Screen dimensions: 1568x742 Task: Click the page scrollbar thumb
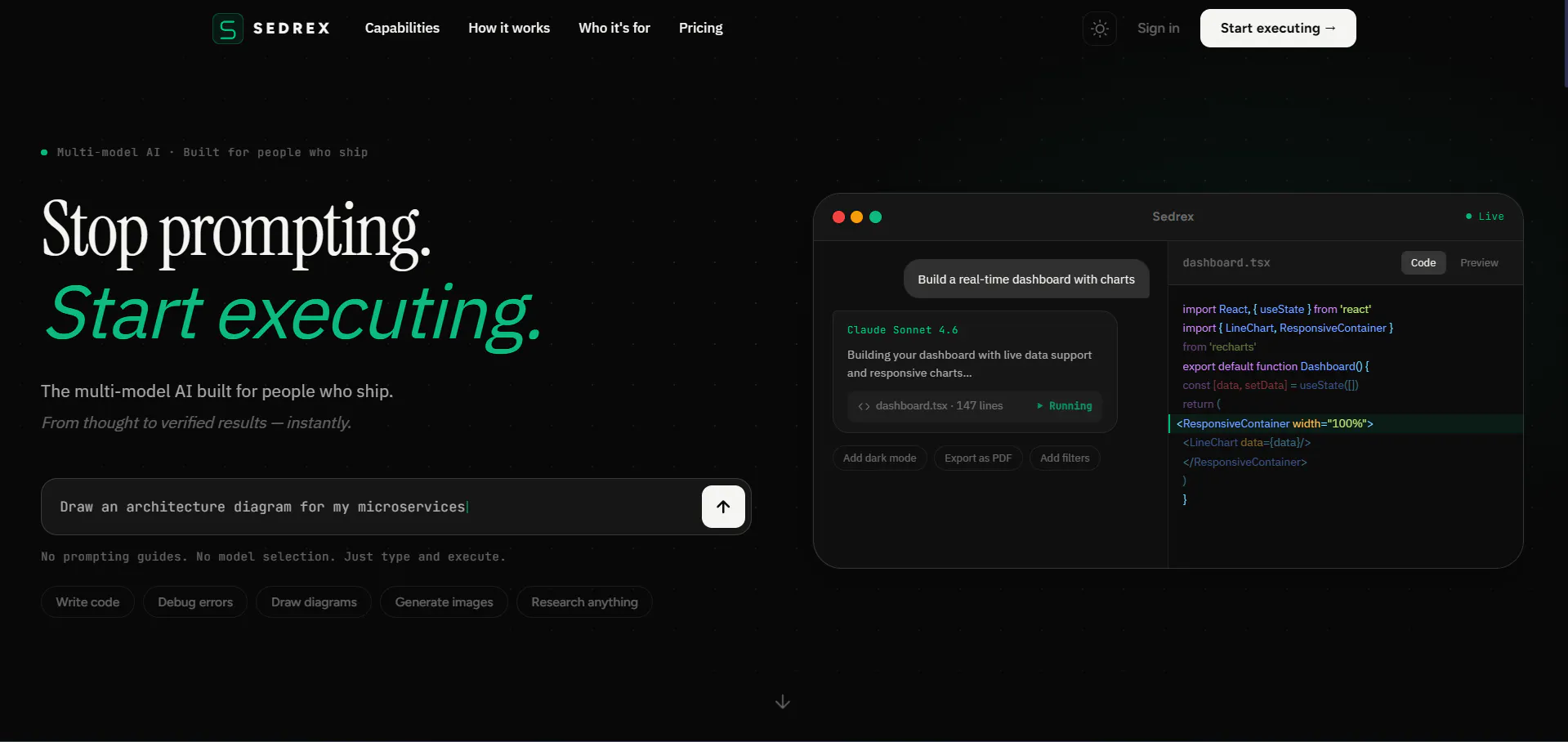1566,42
